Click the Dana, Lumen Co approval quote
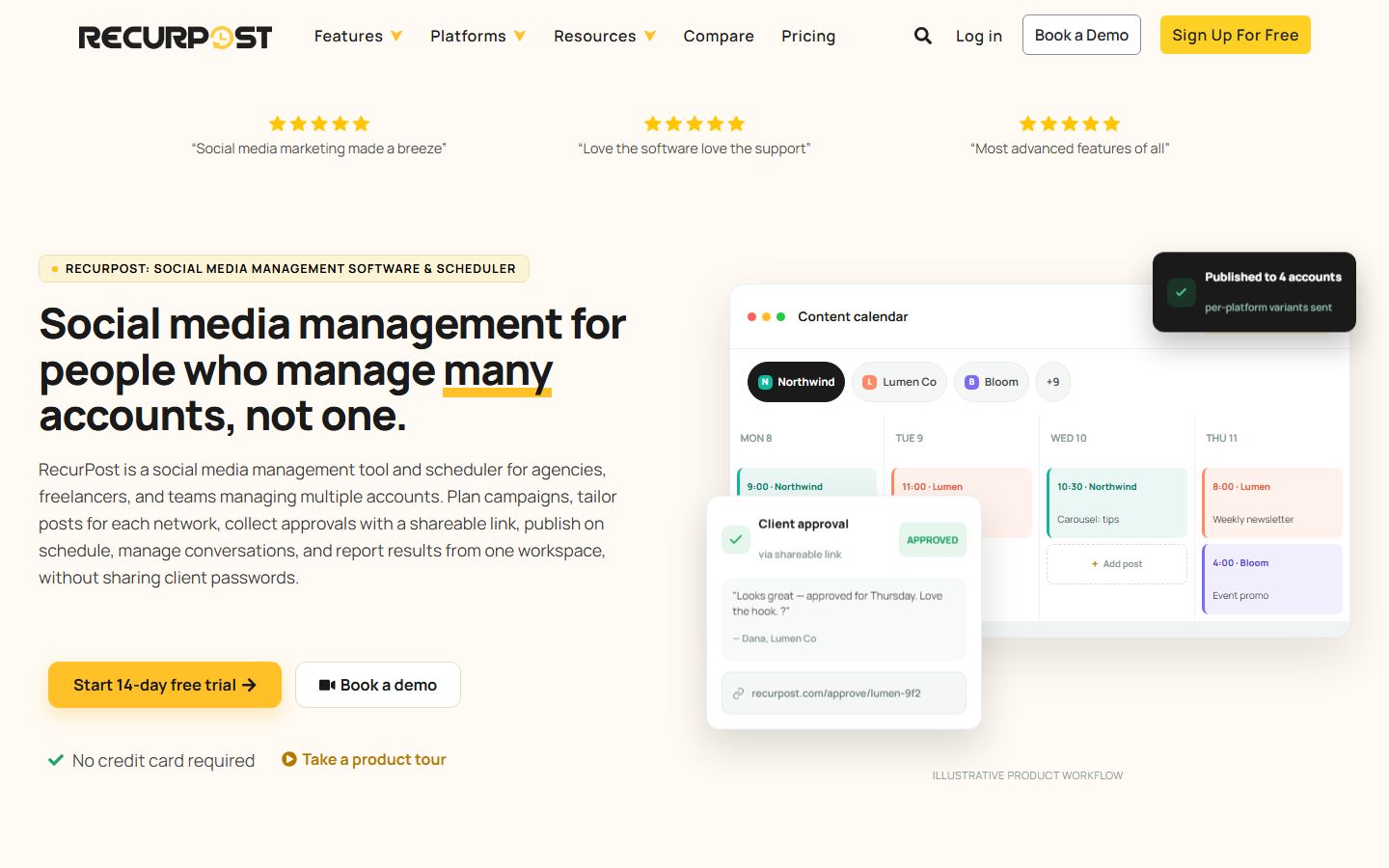Viewport: 1389px width, 868px height. pos(844,617)
